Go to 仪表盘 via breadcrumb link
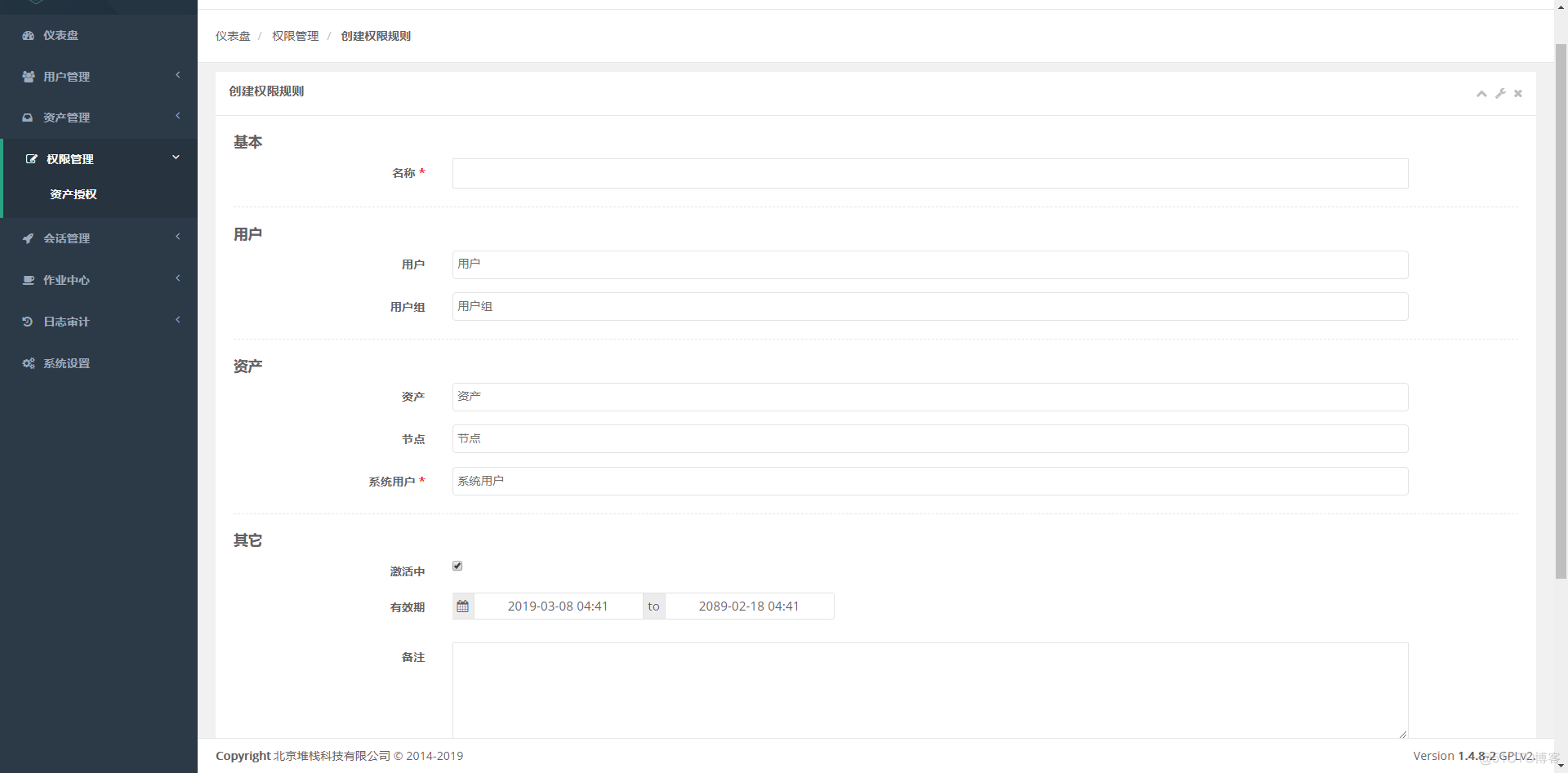Image resolution: width=1568 pixels, height=773 pixels. 233,36
